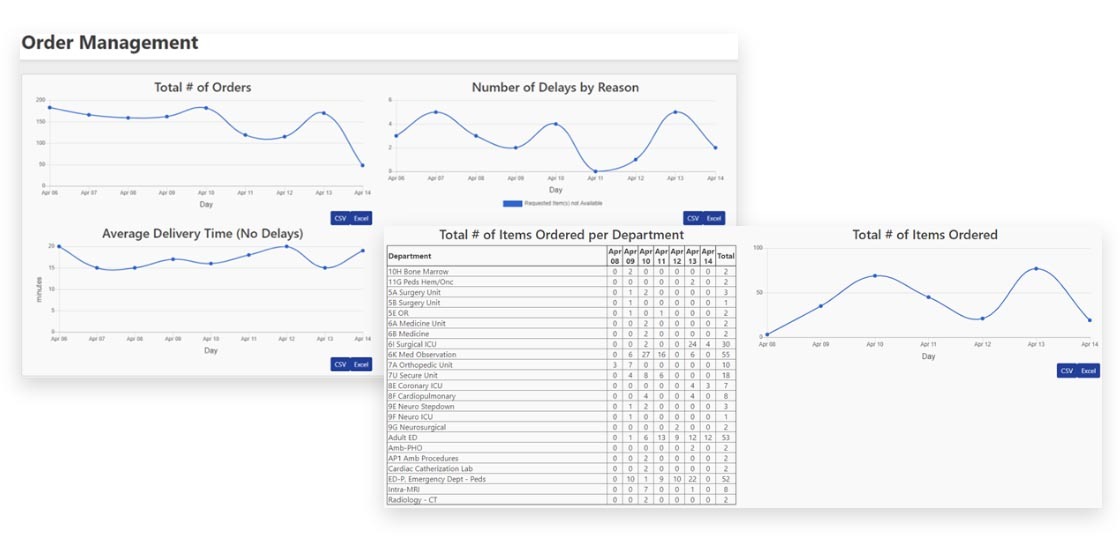The width and height of the screenshot is (1120, 540).
Task: Export Total # of Orders chart to Excel
Action: click(x=361, y=219)
